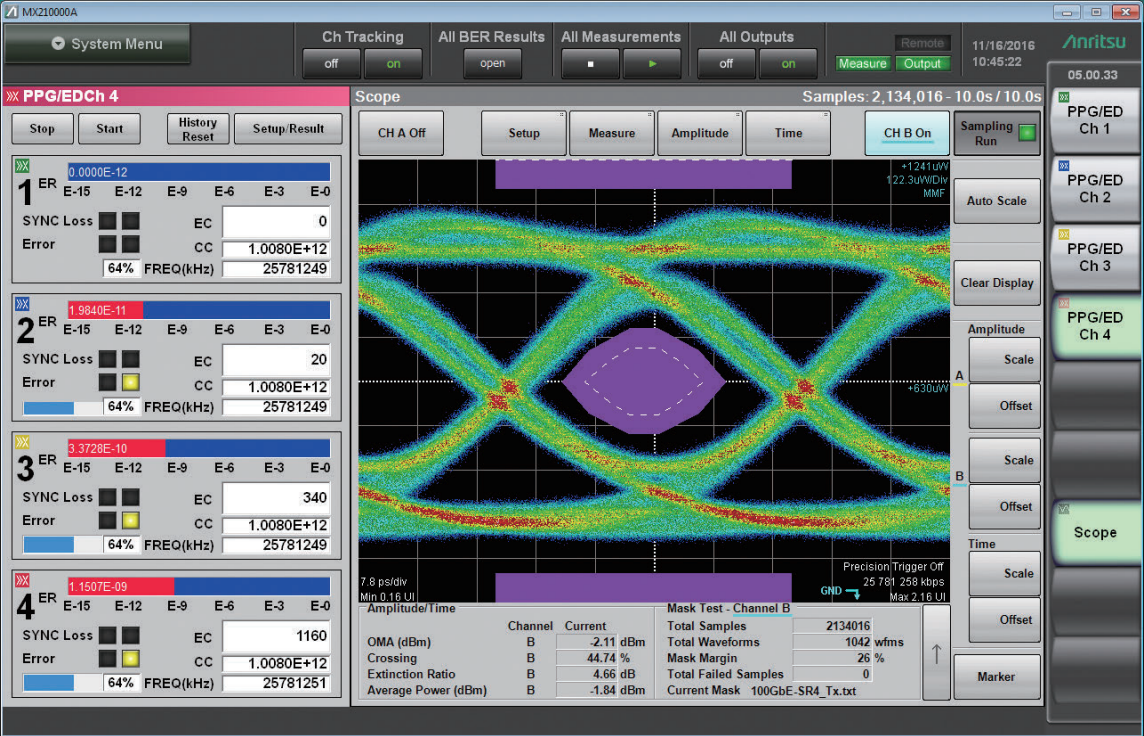Screen dimensions: 1144x736
Task: Click channel 1 green arrow icon
Action: pos(22,166)
